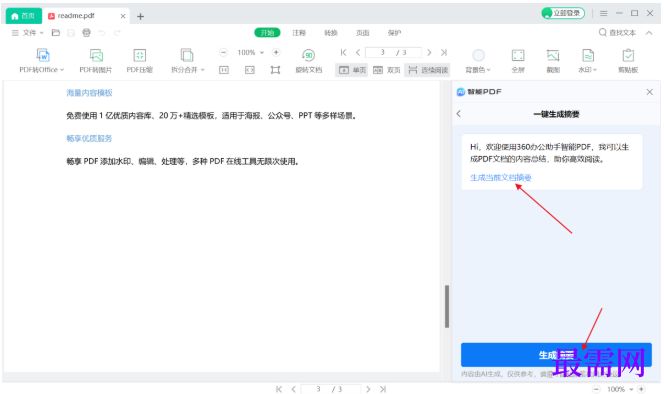The width and height of the screenshot is (664, 394).
Task: Open the 背景色 dropdown arrow
Action: click(488, 70)
